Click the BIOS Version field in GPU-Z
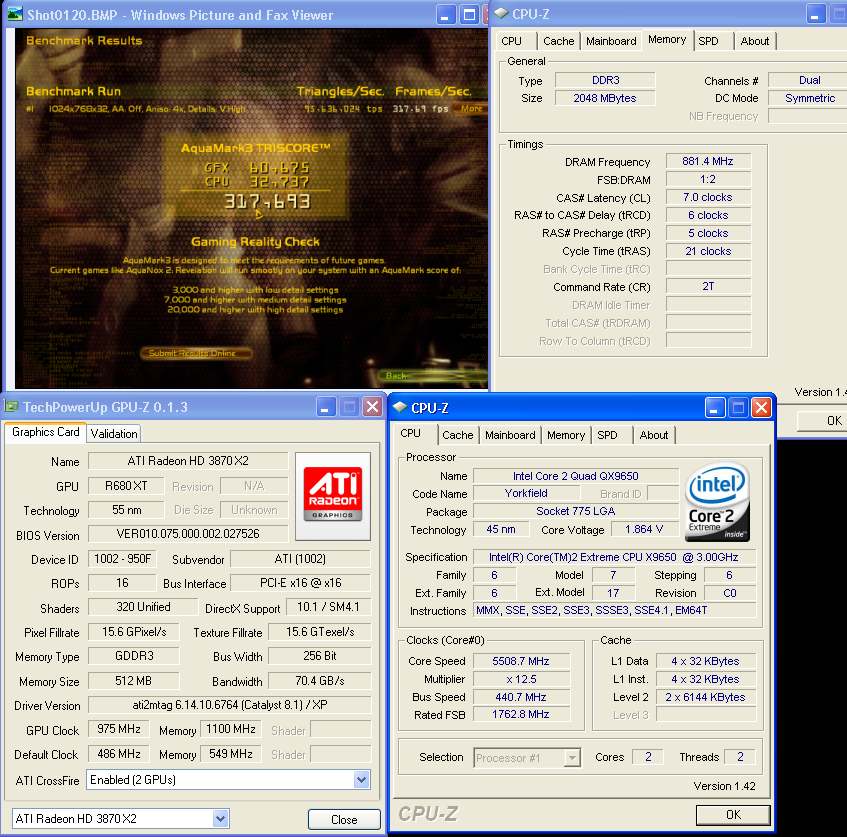Screen dimensions: 847x837 pos(188,534)
